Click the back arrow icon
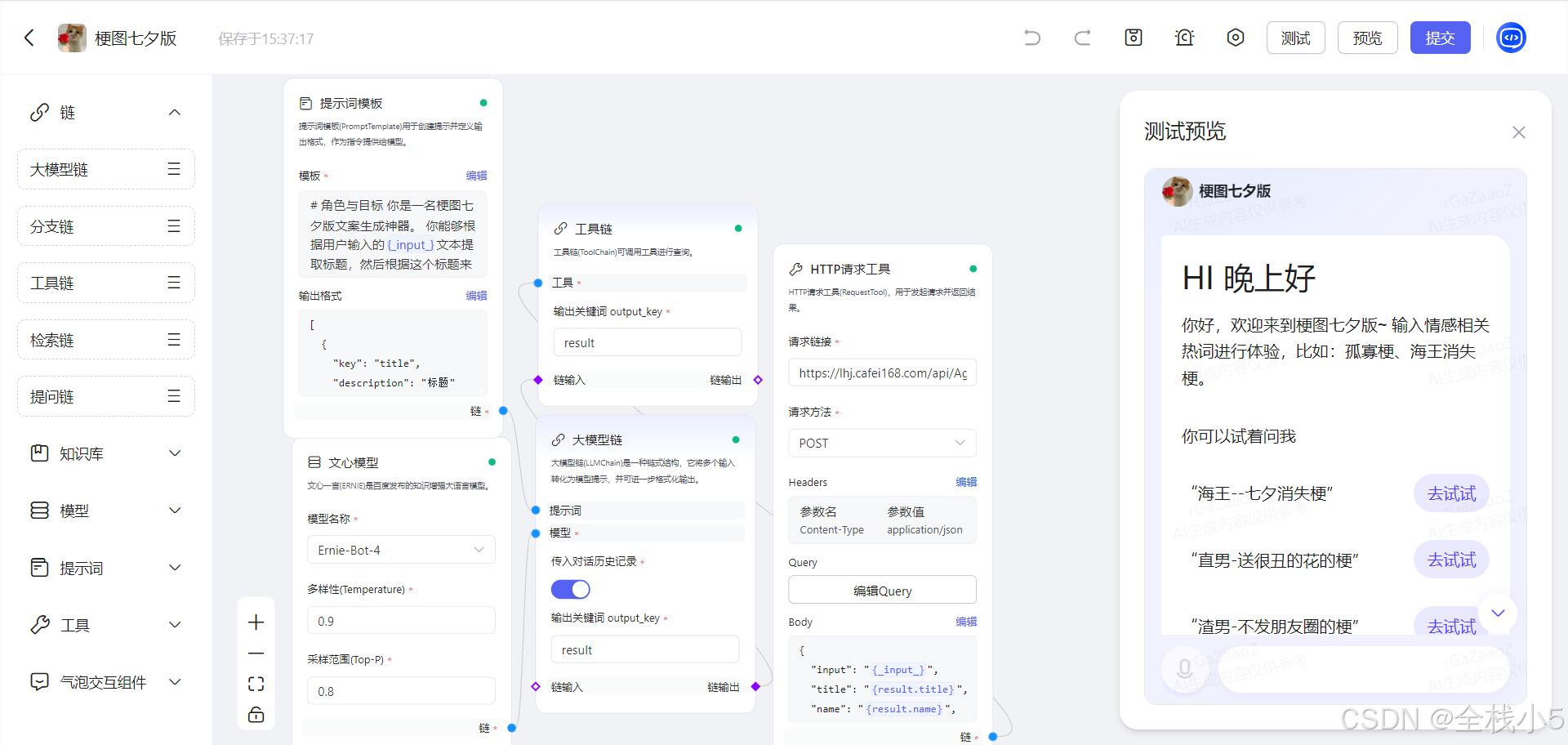Image resolution: width=1568 pixels, height=745 pixels. click(30, 38)
